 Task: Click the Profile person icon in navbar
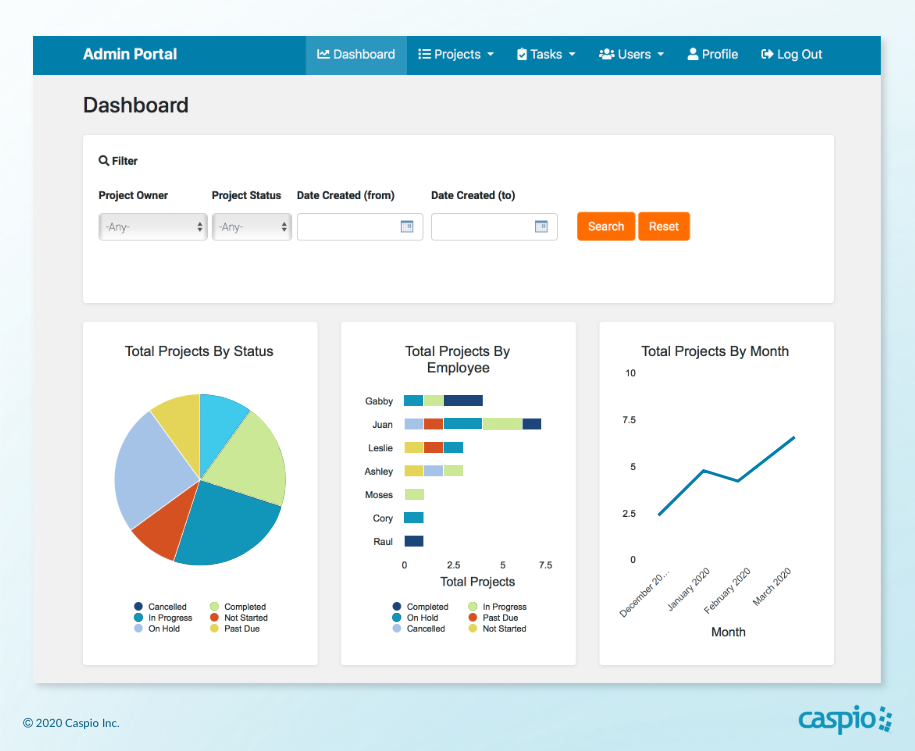pos(693,55)
